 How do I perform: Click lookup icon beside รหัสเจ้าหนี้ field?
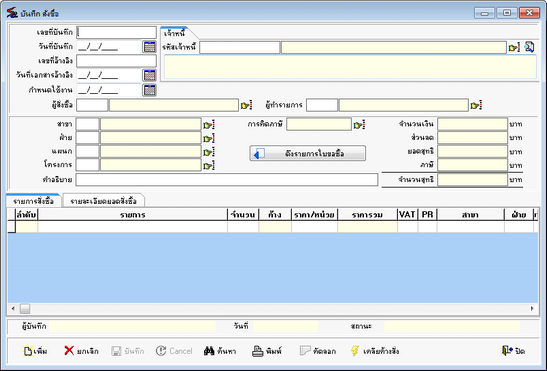pos(514,47)
